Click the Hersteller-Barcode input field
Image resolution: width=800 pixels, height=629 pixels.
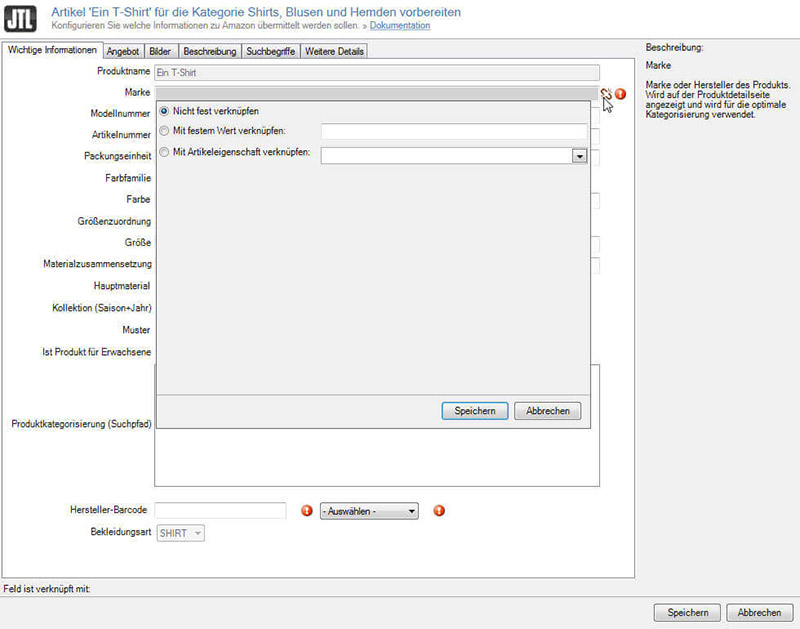[x=220, y=511]
